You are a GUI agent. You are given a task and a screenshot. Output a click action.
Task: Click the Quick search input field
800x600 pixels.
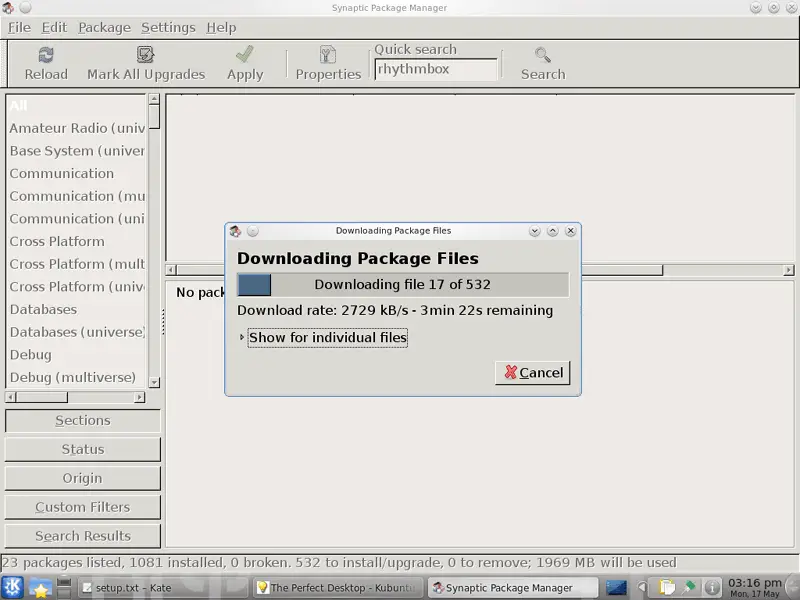(x=436, y=69)
